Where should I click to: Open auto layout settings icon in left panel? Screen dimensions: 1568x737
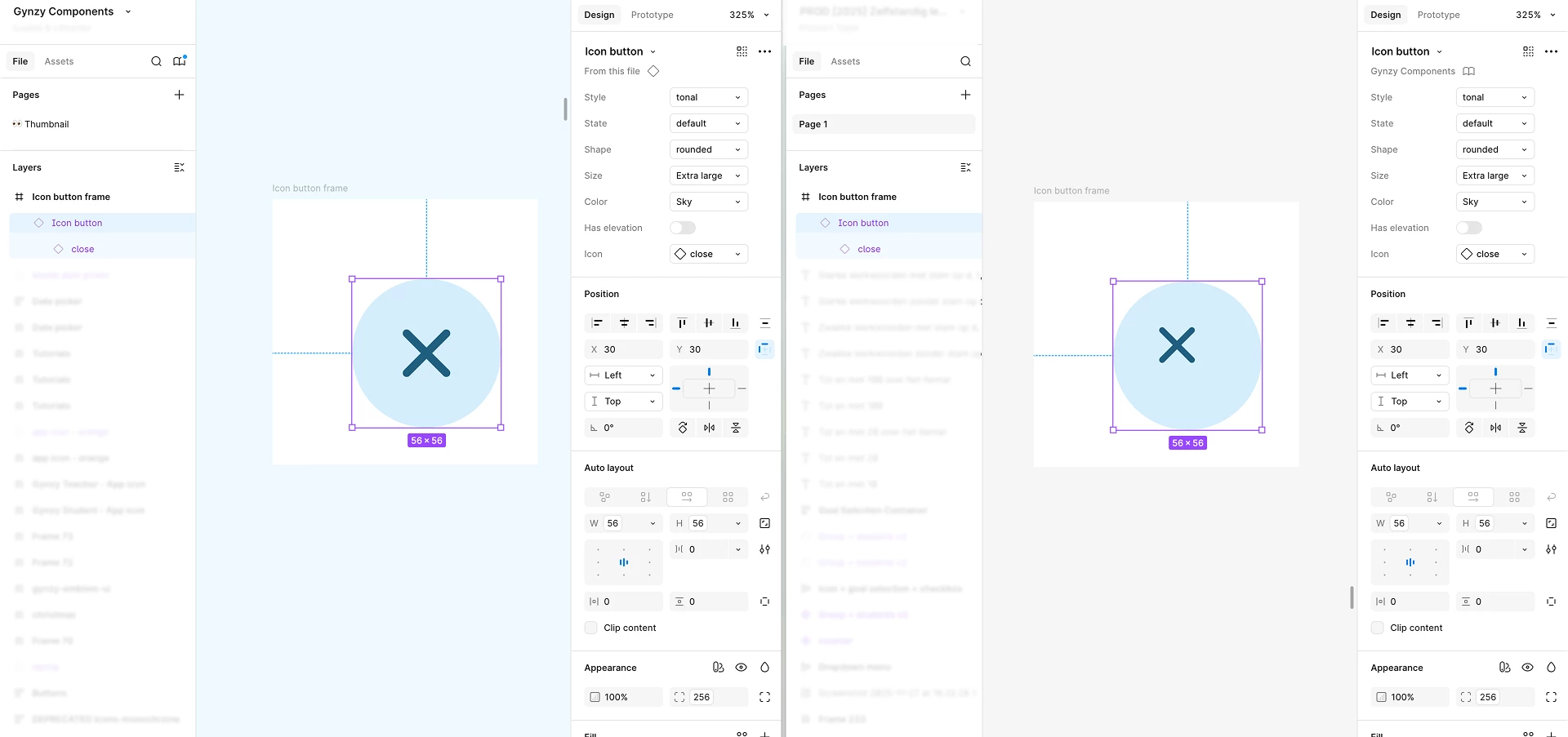pyautogui.click(x=764, y=549)
